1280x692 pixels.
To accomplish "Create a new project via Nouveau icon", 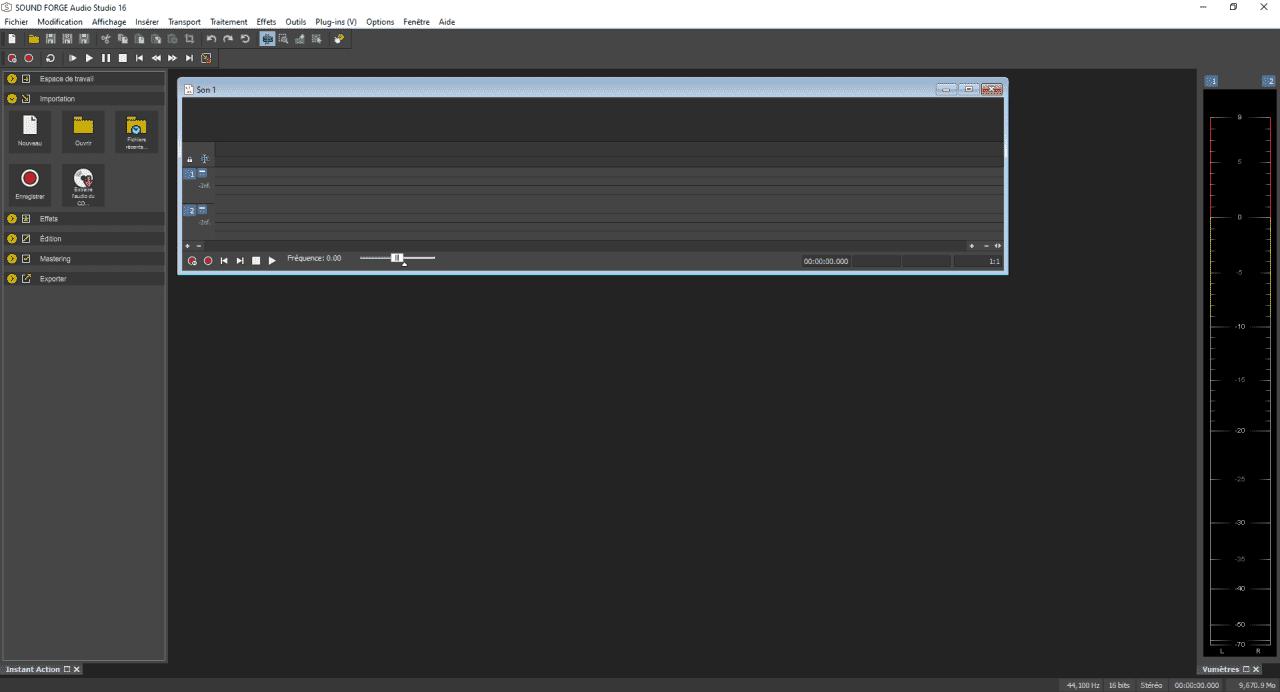I will [29, 131].
